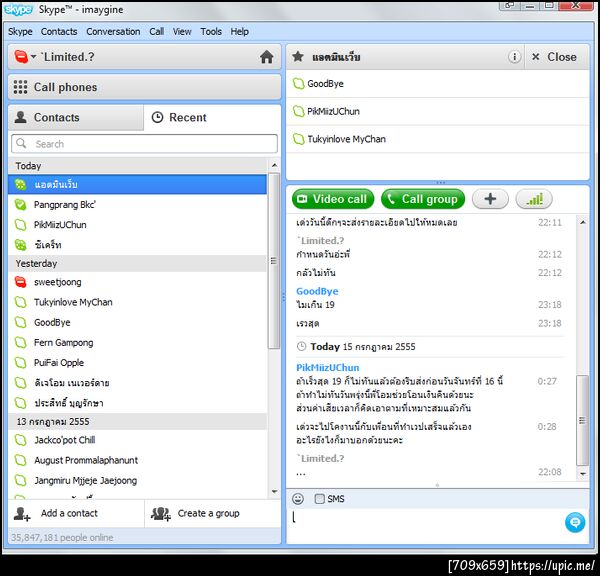600x576 pixels.
Task: Click the chat history scrollbar up arrow
Action: 583,222
